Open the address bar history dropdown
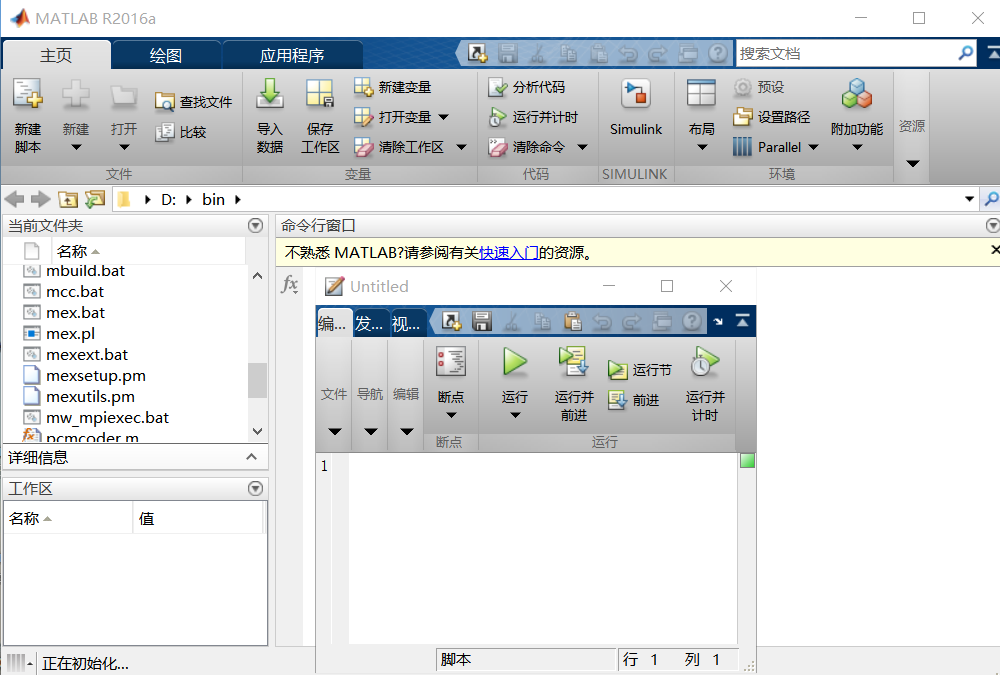 [x=969, y=199]
